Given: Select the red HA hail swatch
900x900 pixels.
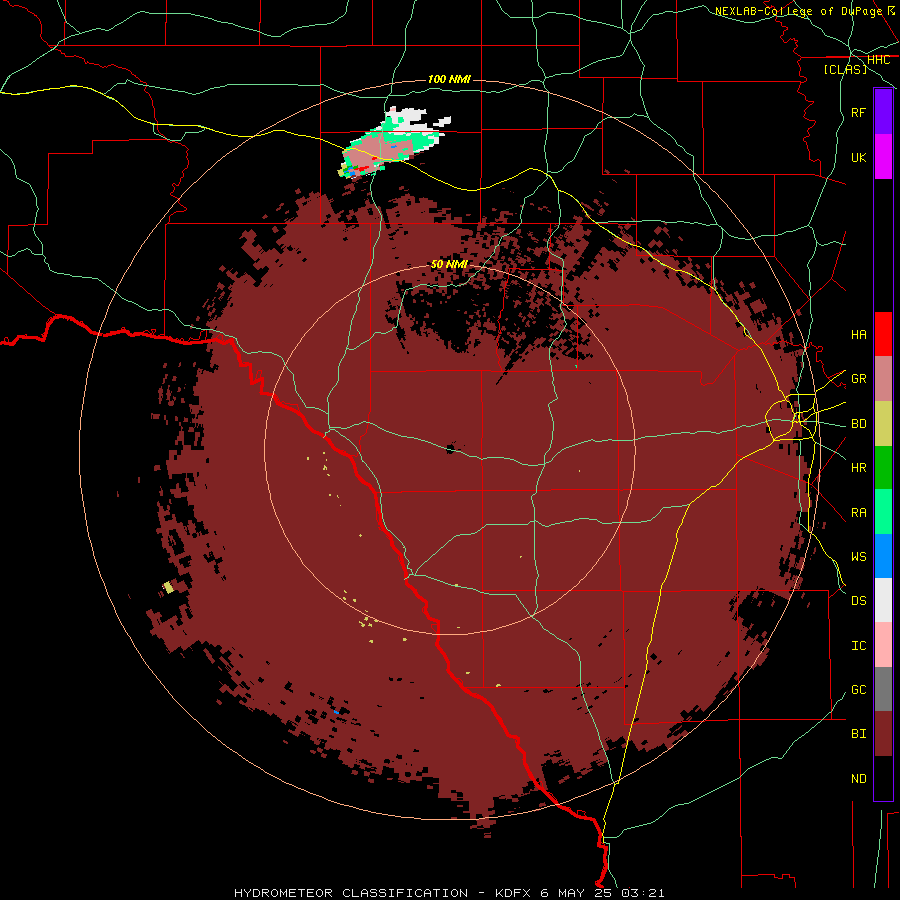Looking at the screenshot, I should (883, 334).
